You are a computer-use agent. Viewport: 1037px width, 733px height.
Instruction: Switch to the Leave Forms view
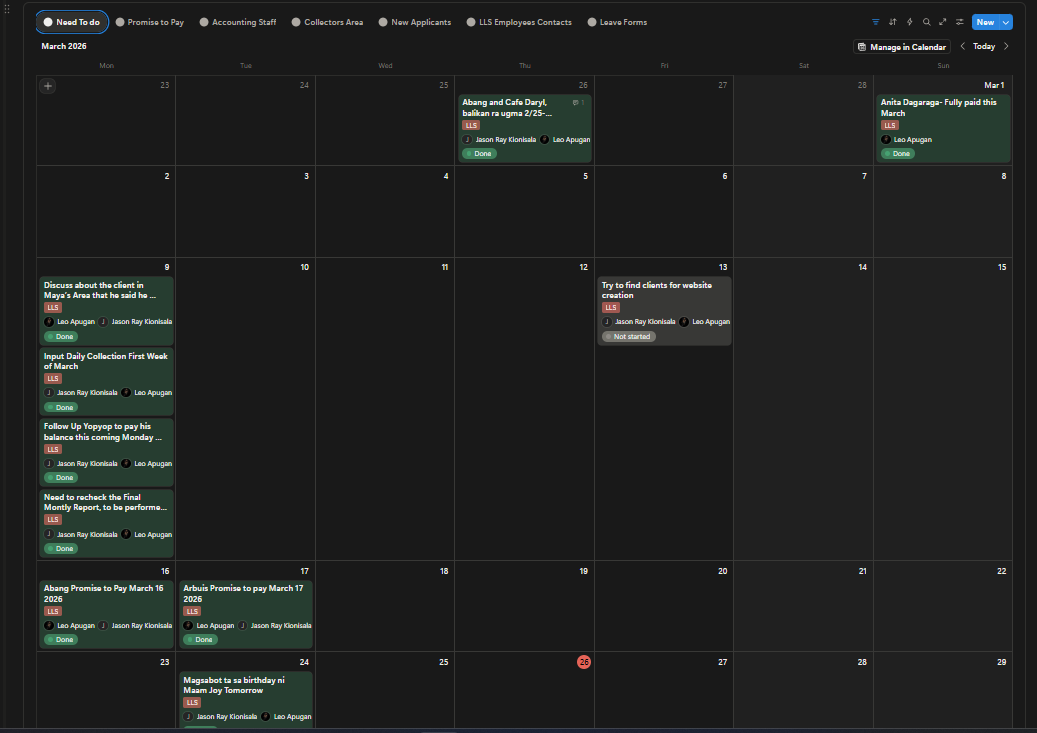point(618,21)
